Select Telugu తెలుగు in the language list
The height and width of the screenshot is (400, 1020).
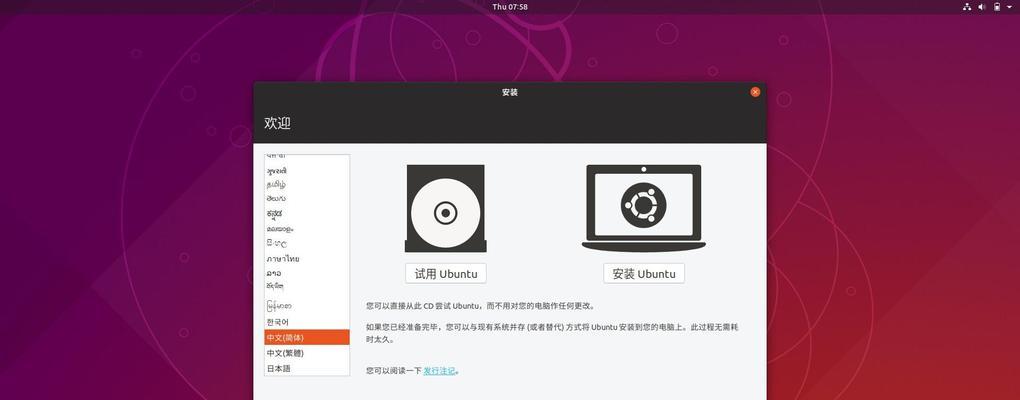pyautogui.click(x=307, y=198)
